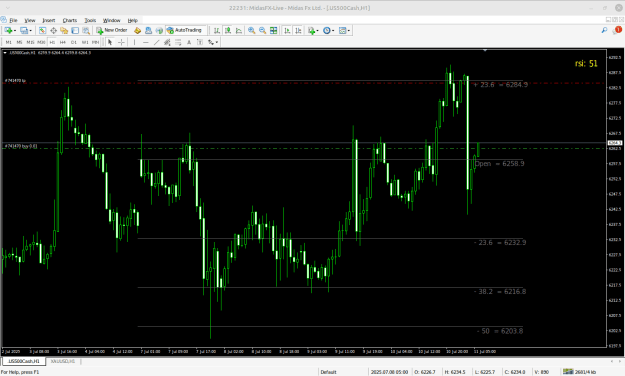Select the MN timeframe button
This screenshot has width=625, height=376.
[95, 42]
